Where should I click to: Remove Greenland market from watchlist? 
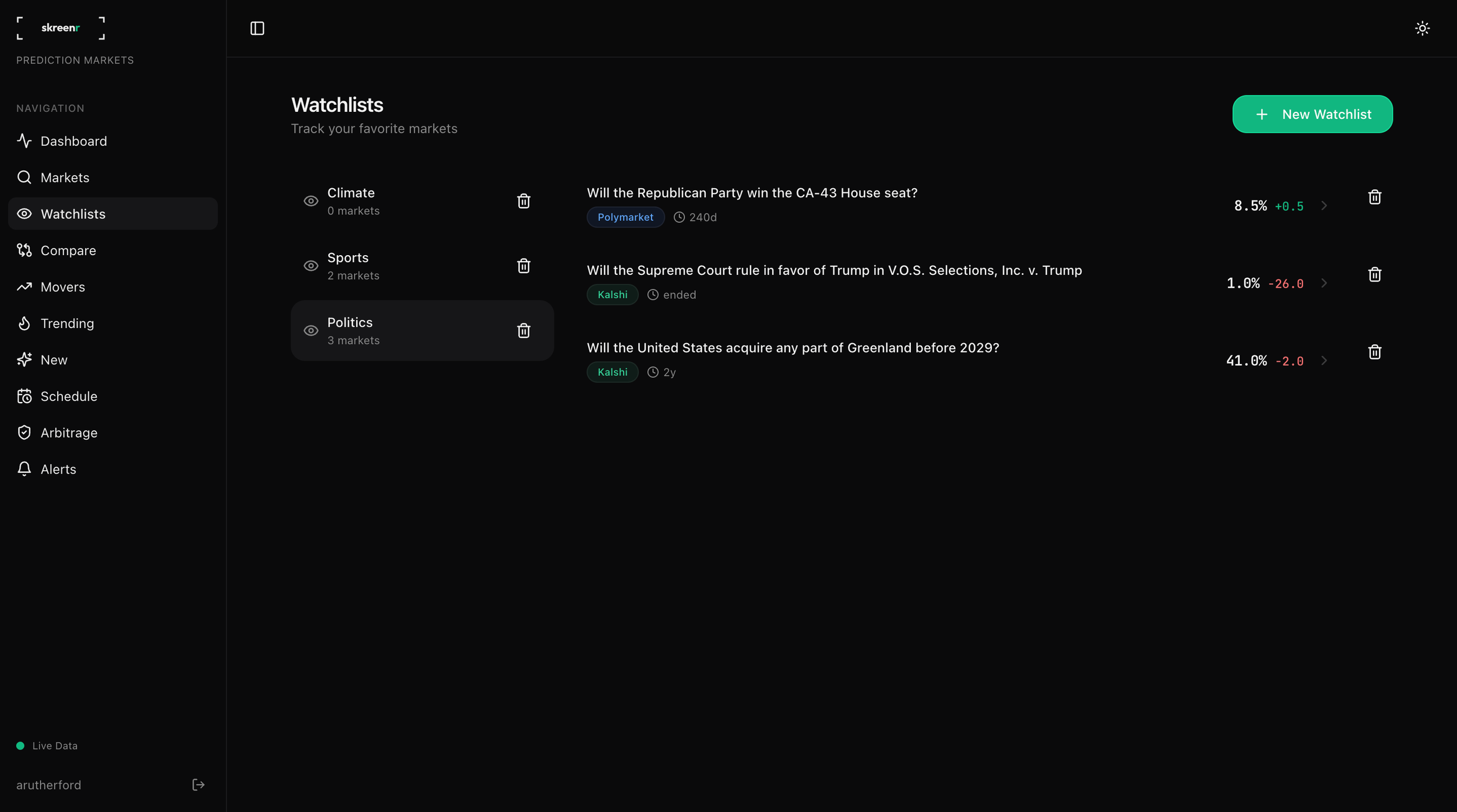(1374, 352)
